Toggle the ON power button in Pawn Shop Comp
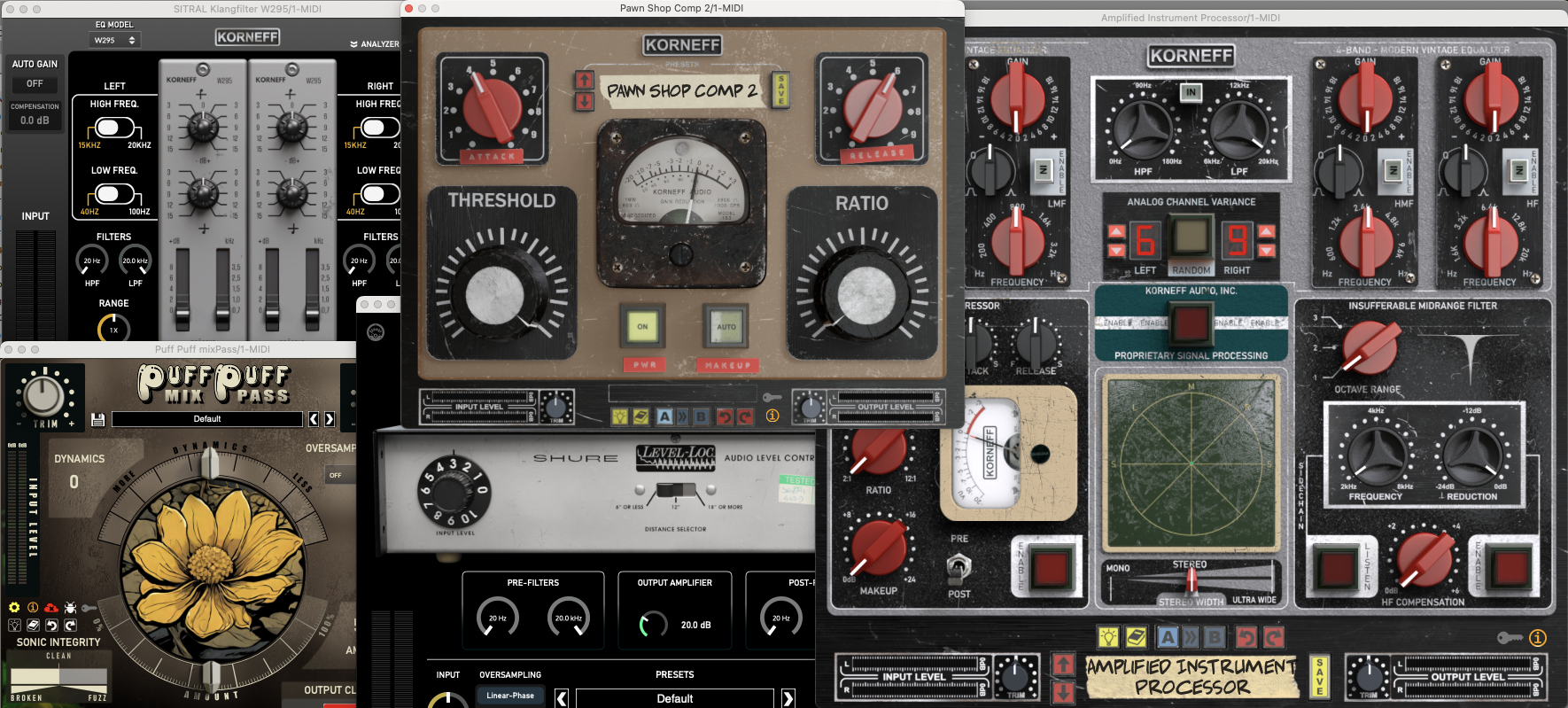Screen dimensions: 1568x708 [x=643, y=327]
